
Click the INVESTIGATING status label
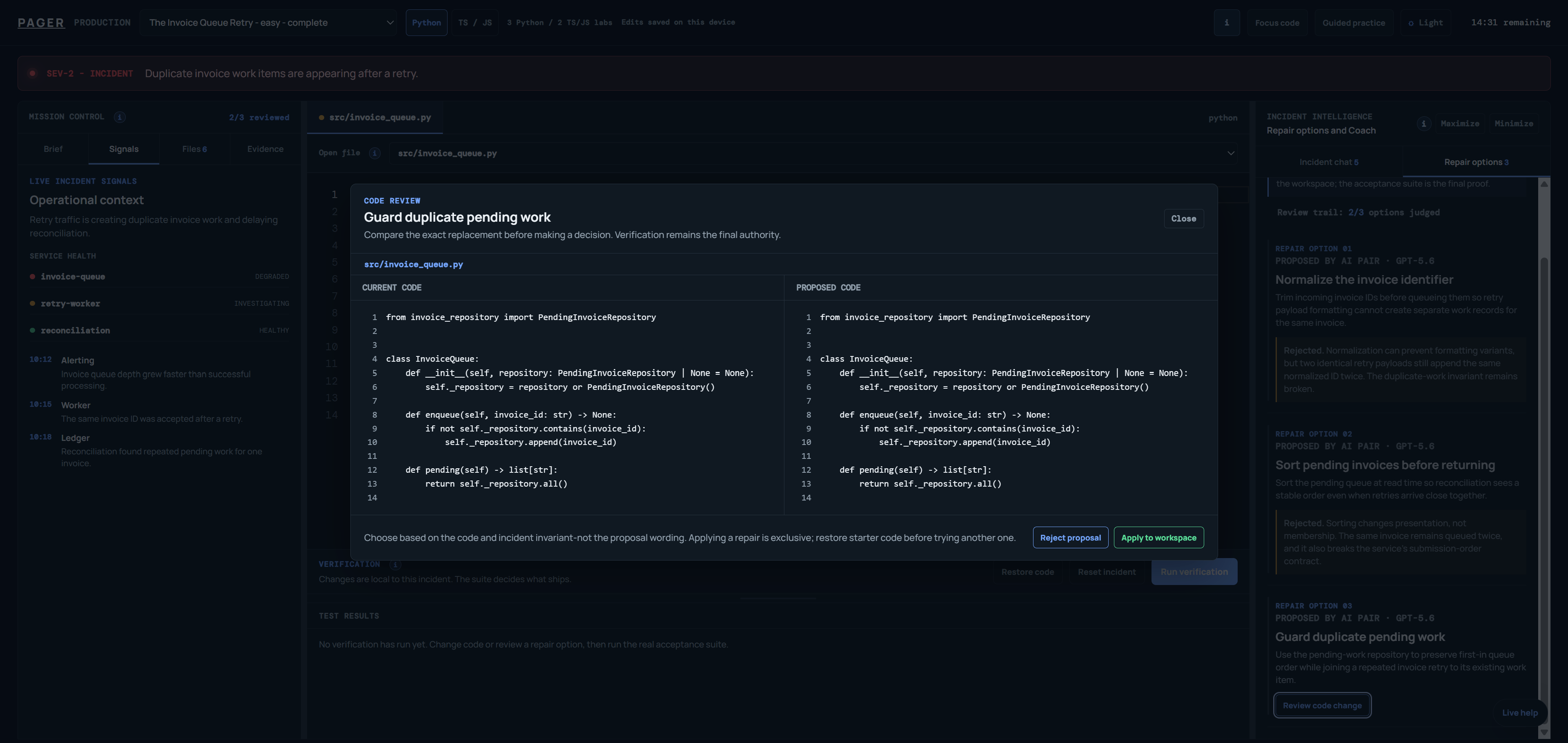click(262, 303)
